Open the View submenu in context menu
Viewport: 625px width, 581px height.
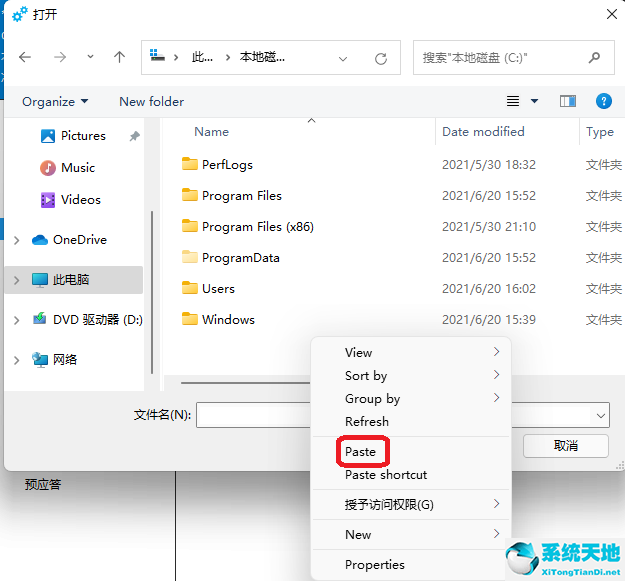click(411, 352)
